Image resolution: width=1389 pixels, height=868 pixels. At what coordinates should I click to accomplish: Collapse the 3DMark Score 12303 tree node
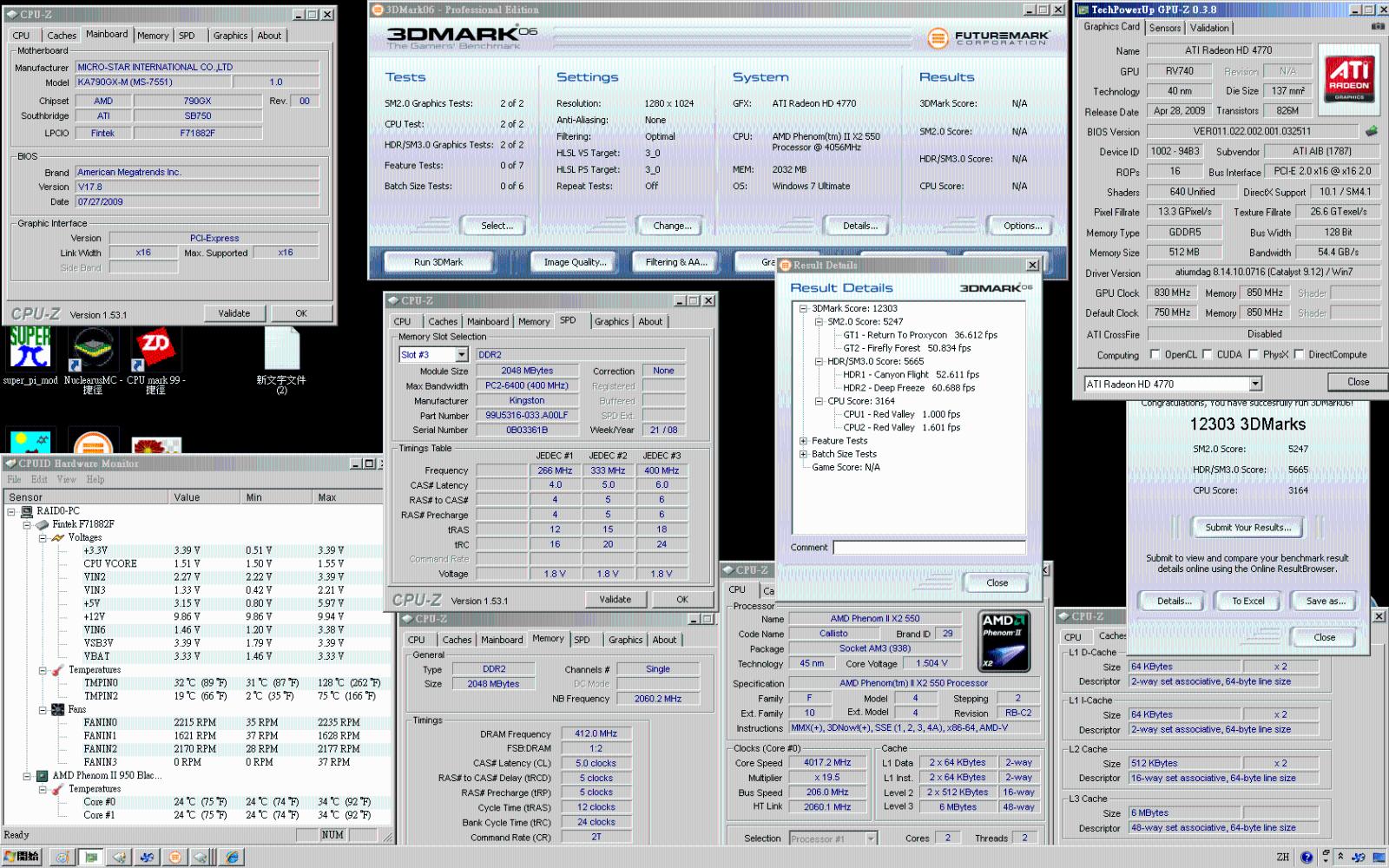pos(803,308)
